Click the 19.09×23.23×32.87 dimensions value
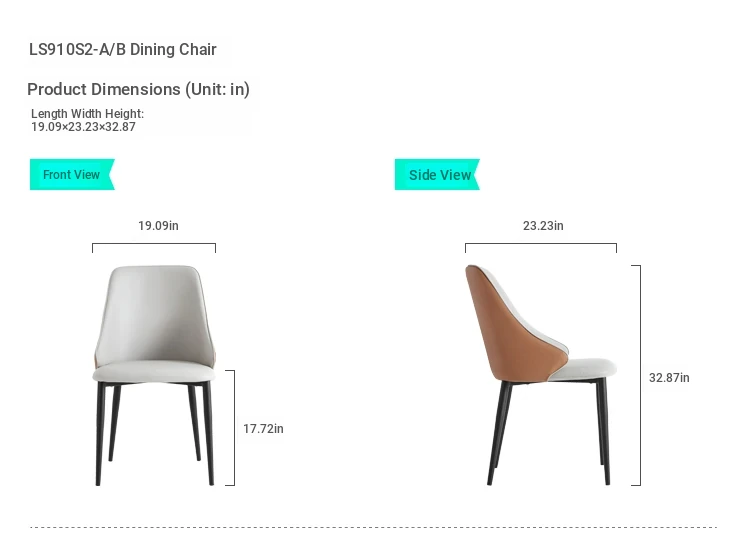This screenshot has height=548, width=750. pyautogui.click(x=83, y=127)
